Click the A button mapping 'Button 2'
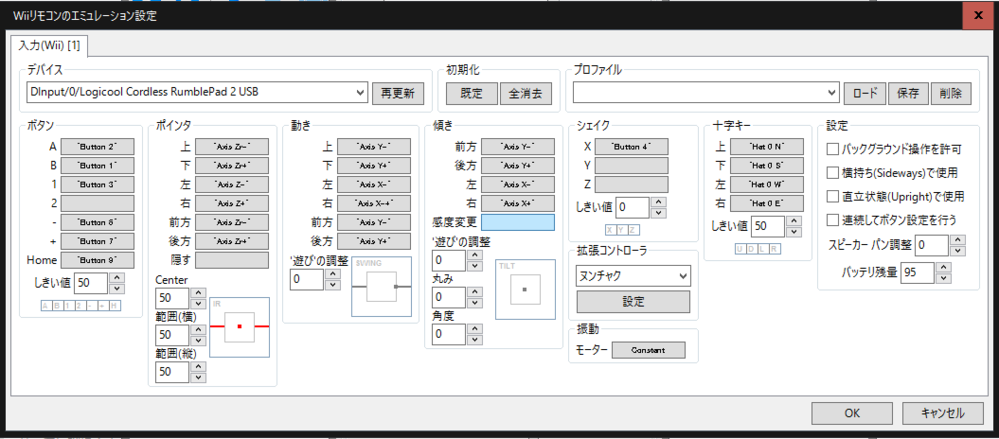Image resolution: width=999 pixels, height=439 pixels. (x=97, y=147)
